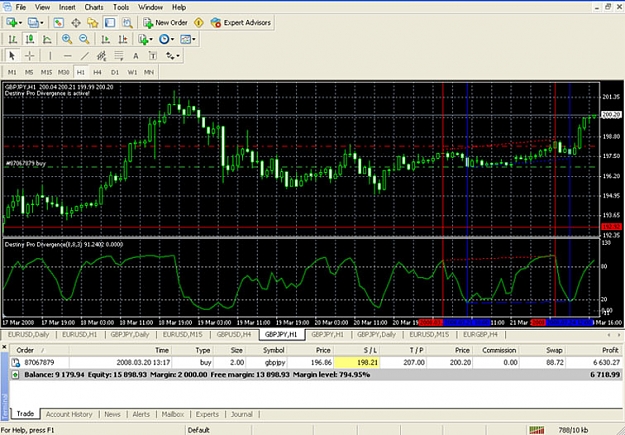The height and width of the screenshot is (435, 625).
Task: Open the Data Window crosshair icon
Action: (76, 23)
